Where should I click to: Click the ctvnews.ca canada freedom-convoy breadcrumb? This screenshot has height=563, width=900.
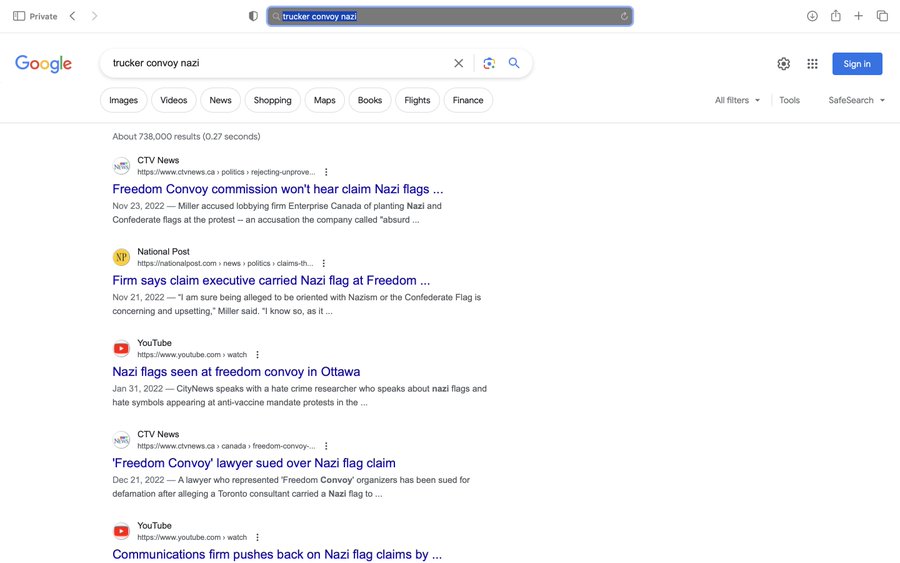226,446
